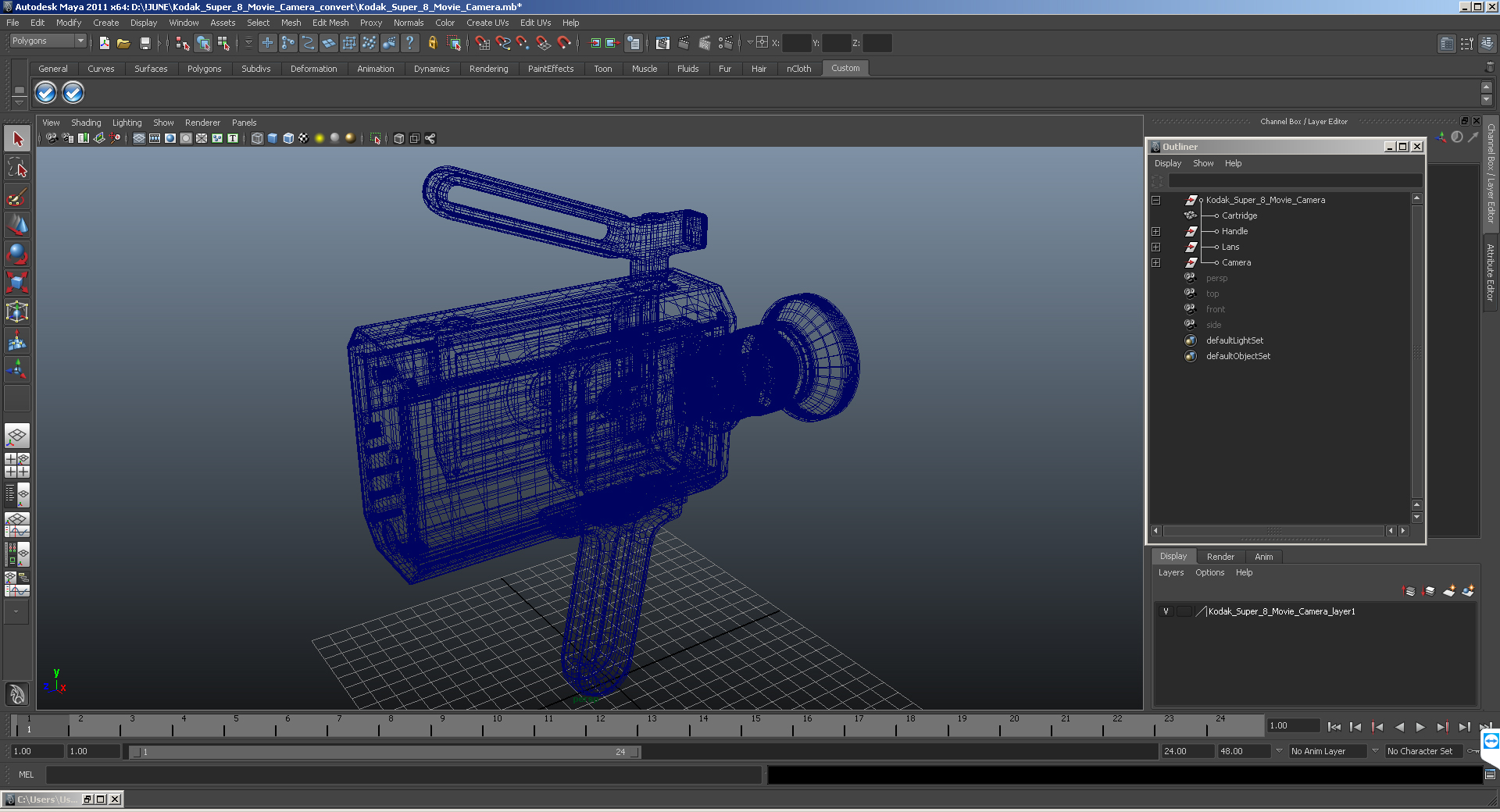Image resolution: width=1500 pixels, height=812 pixels.
Task: Click the MEL command input field
Action: pyautogui.click(x=404, y=775)
